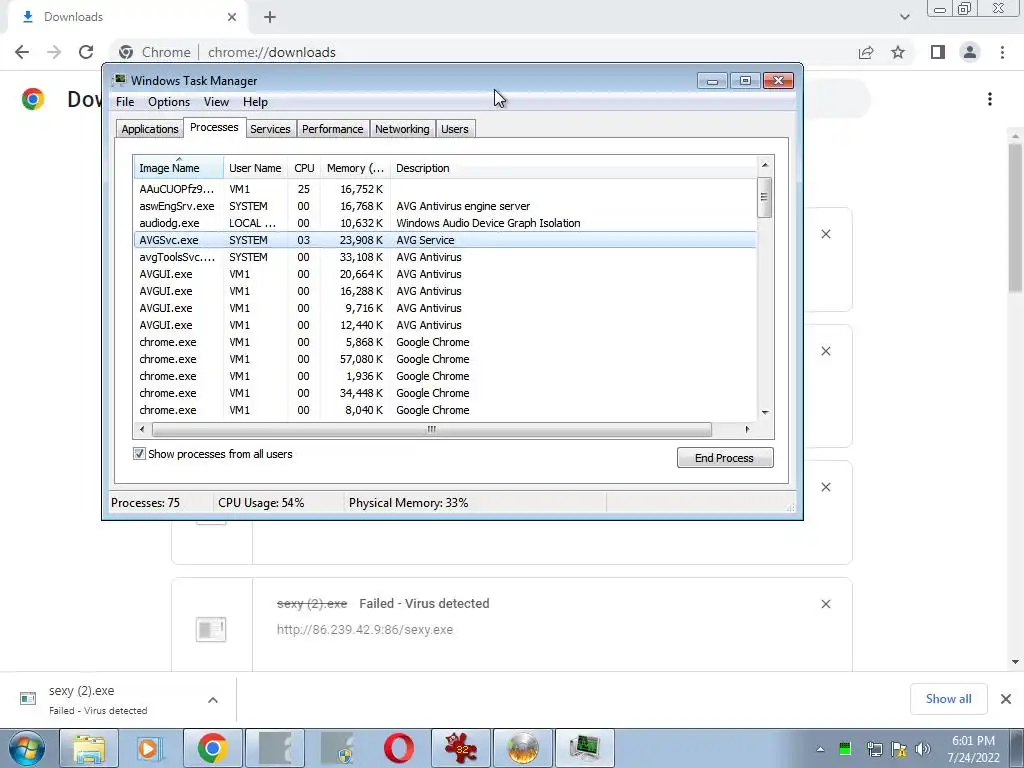Toggle Chrome side panel icon
This screenshot has height=768, width=1024.
[x=938, y=52]
